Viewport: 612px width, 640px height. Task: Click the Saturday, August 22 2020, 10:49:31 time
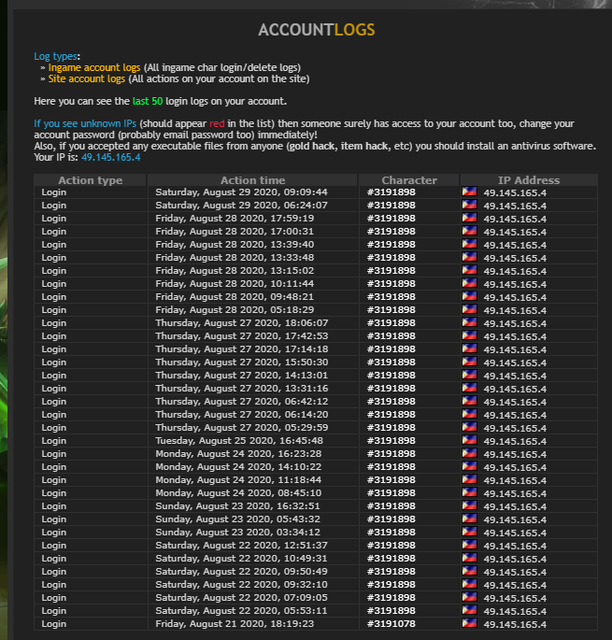(x=241, y=558)
